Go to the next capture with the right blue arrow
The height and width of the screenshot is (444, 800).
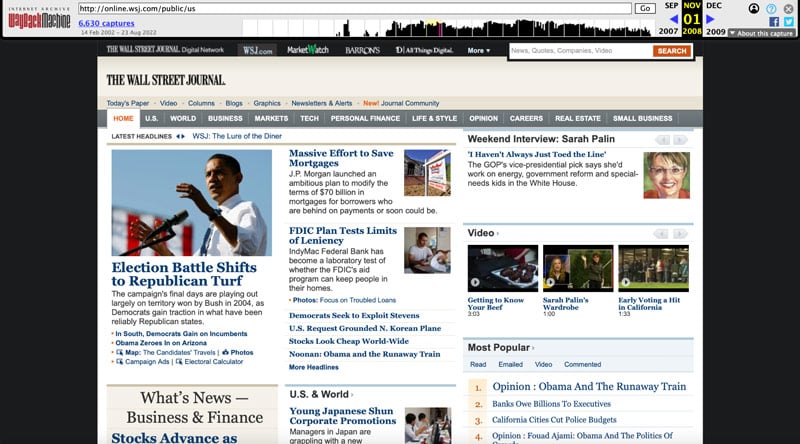710,19
